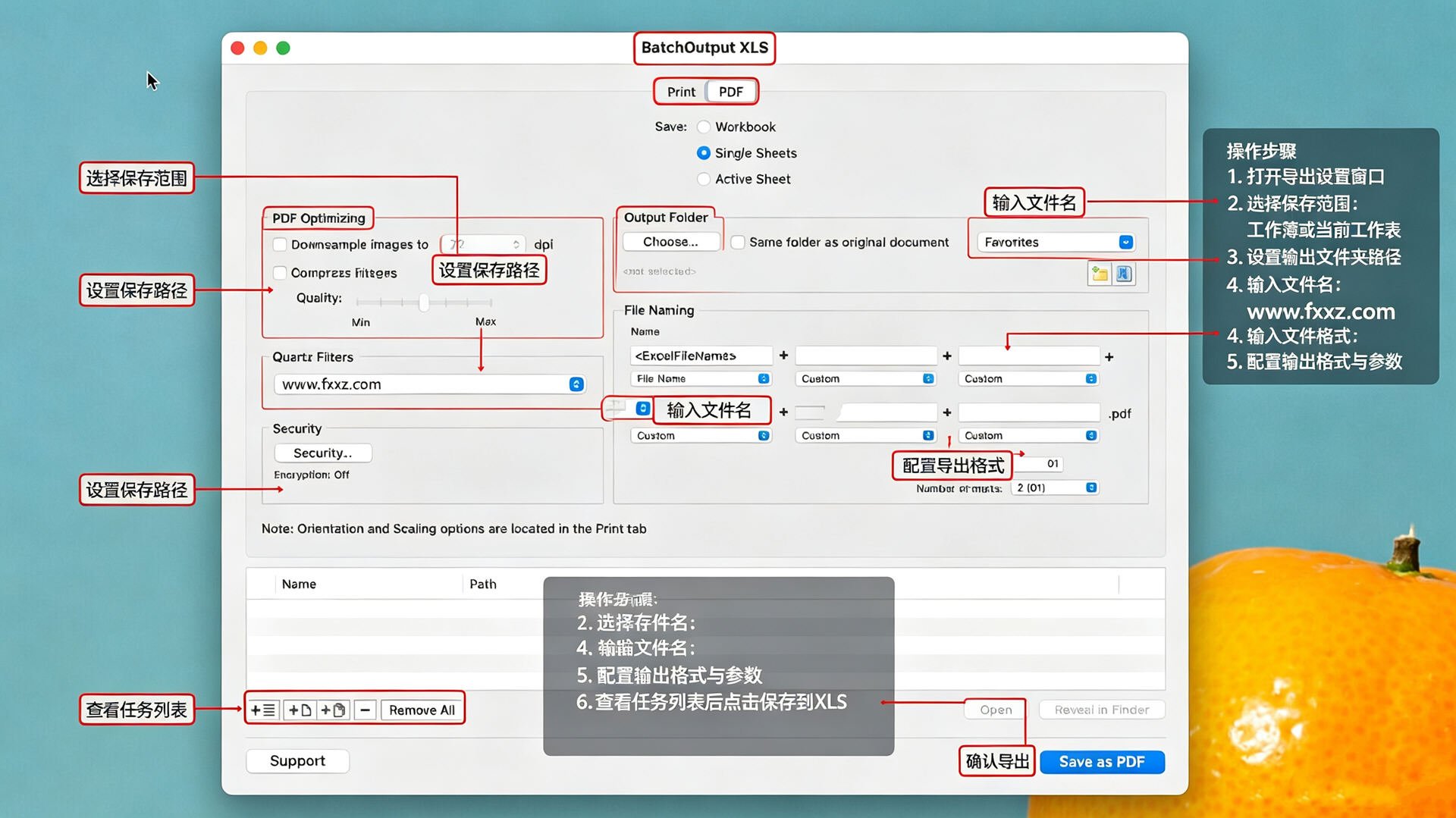Click the dpi stepper arrows
Screen dimensions: 1456x818
pos(516,244)
